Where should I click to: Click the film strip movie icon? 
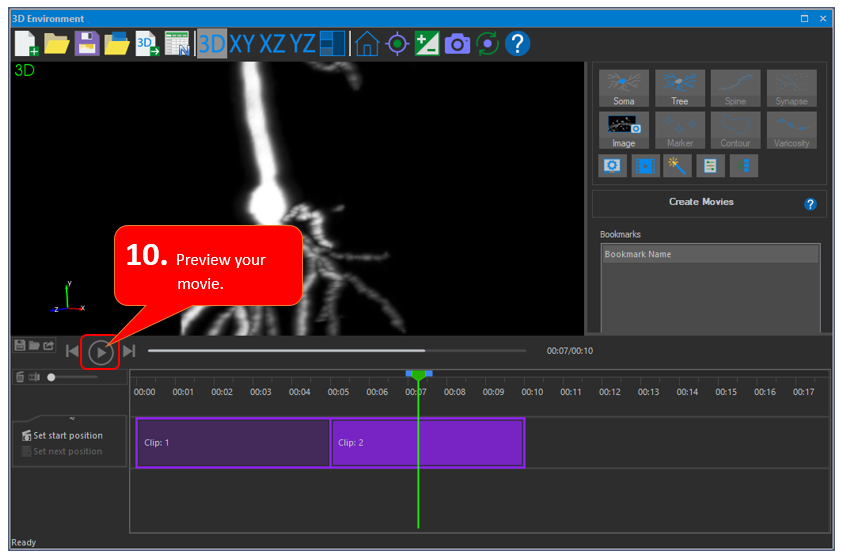(645, 166)
